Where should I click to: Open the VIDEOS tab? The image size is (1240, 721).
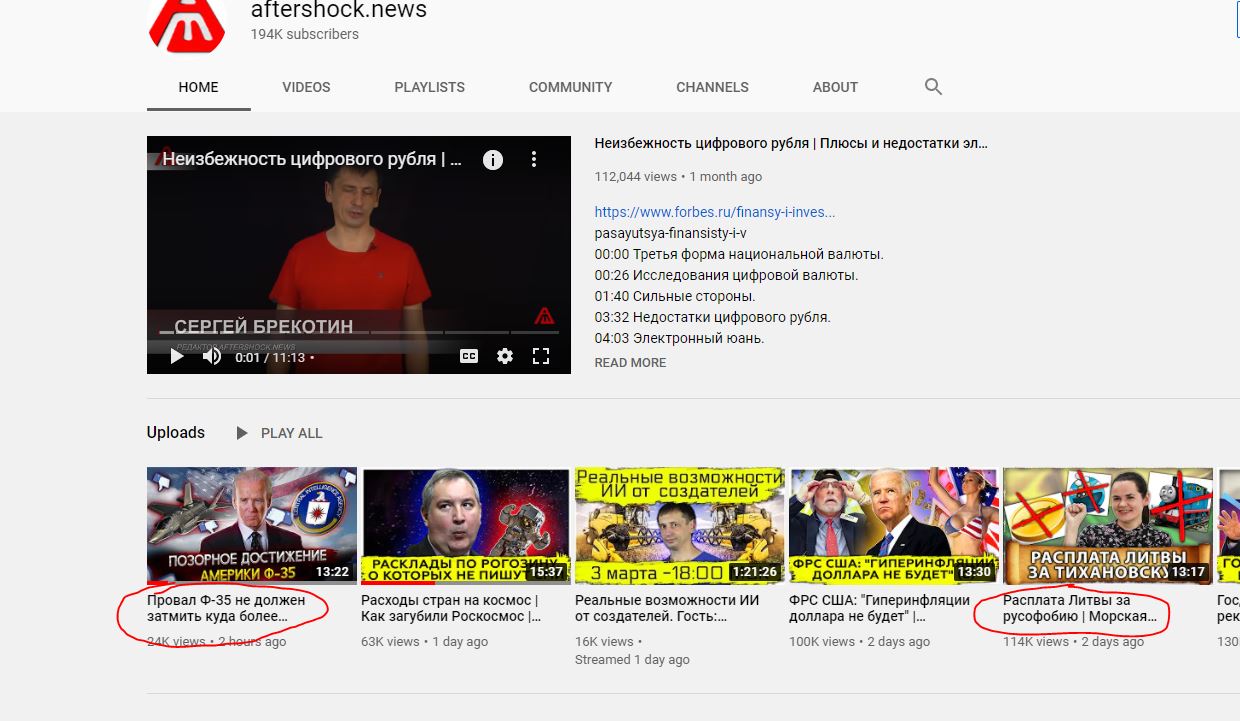tap(306, 87)
